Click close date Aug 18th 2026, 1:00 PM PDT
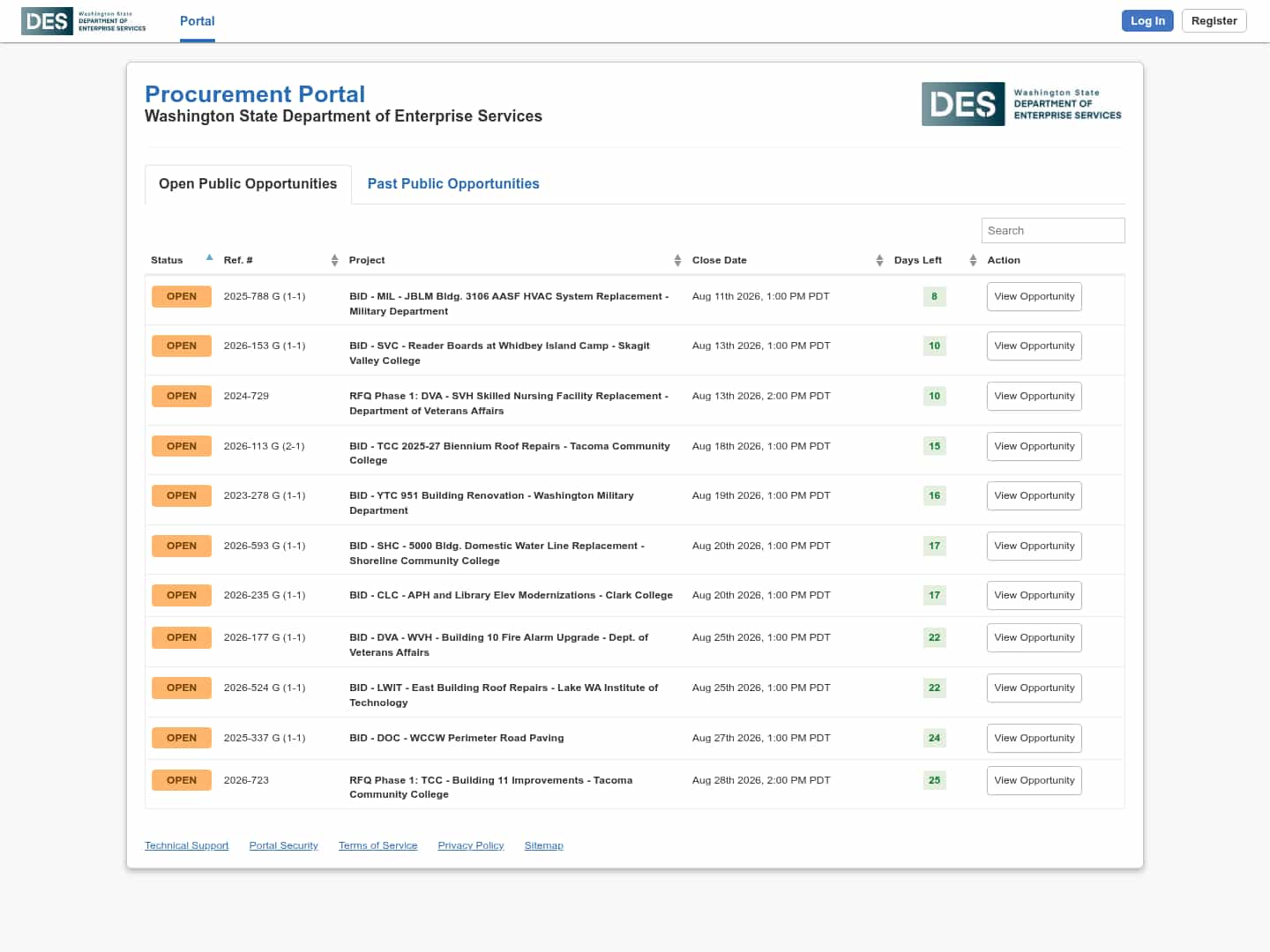 (761, 446)
